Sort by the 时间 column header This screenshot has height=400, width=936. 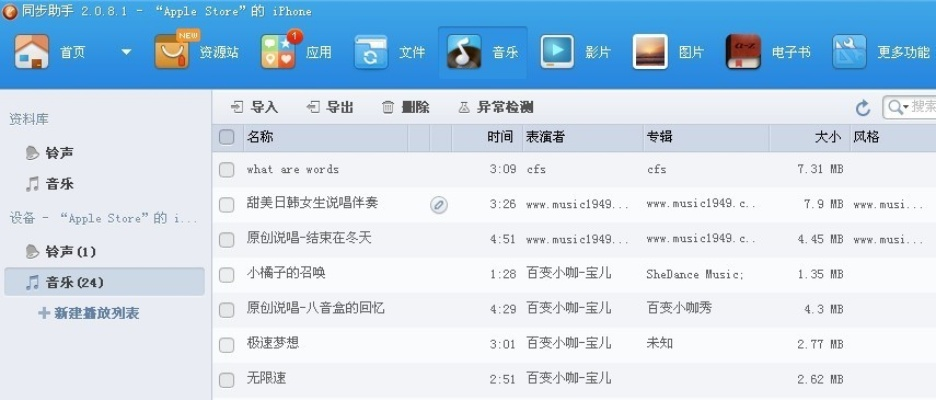[x=487, y=137]
